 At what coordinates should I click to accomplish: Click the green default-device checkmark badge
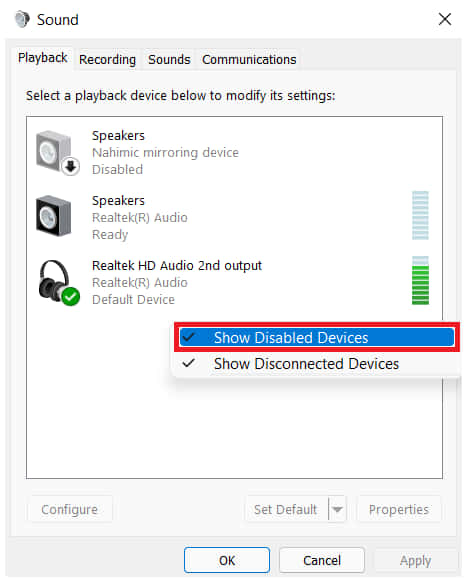click(70, 296)
